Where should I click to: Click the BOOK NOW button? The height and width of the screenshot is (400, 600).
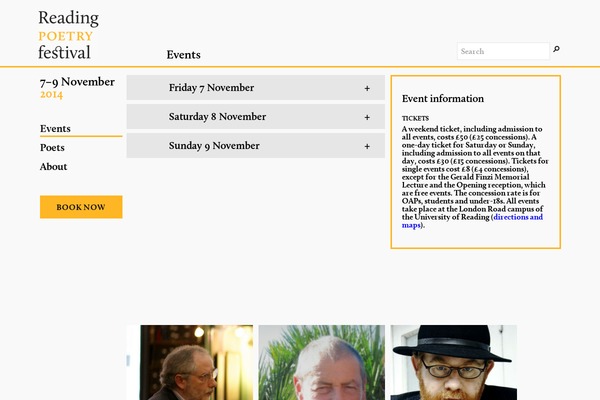click(81, 207)
